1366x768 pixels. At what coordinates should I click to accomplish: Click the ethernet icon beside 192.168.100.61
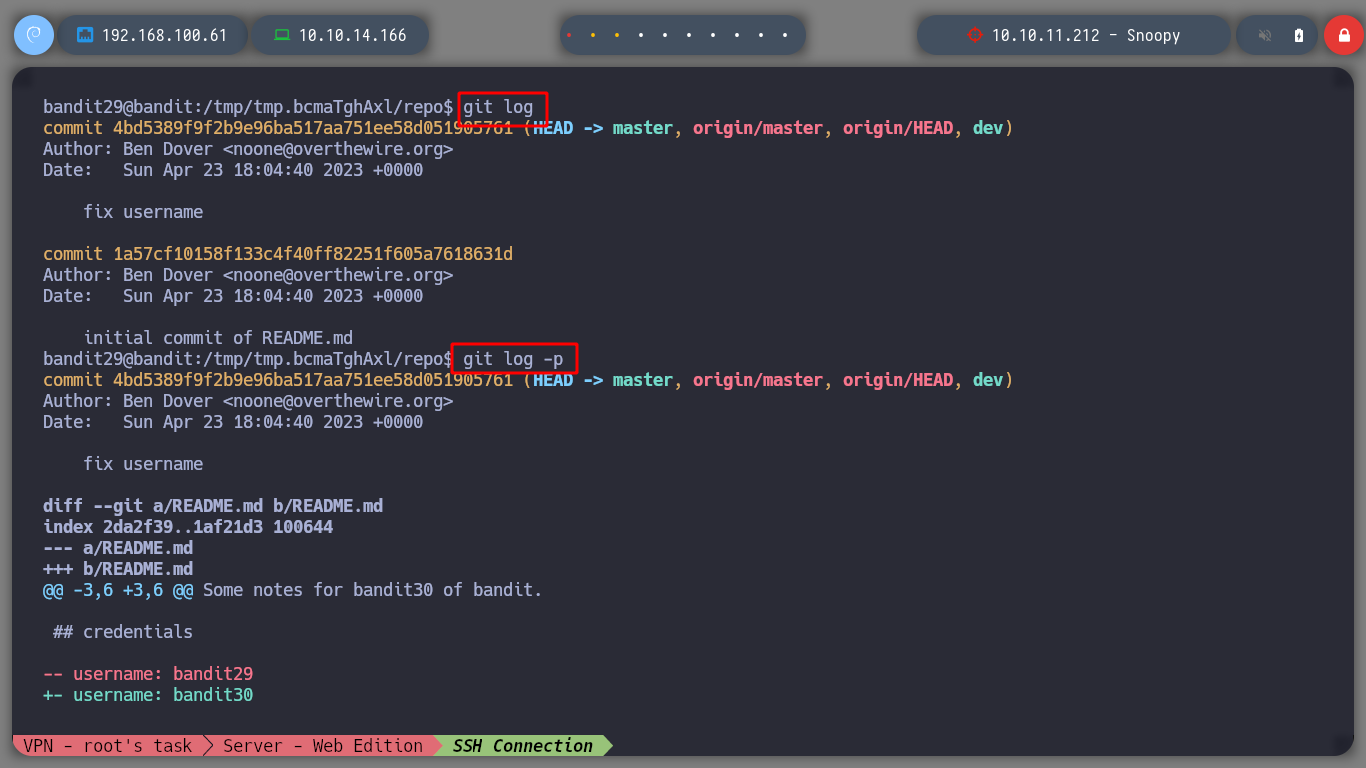(x=85, y=35)
